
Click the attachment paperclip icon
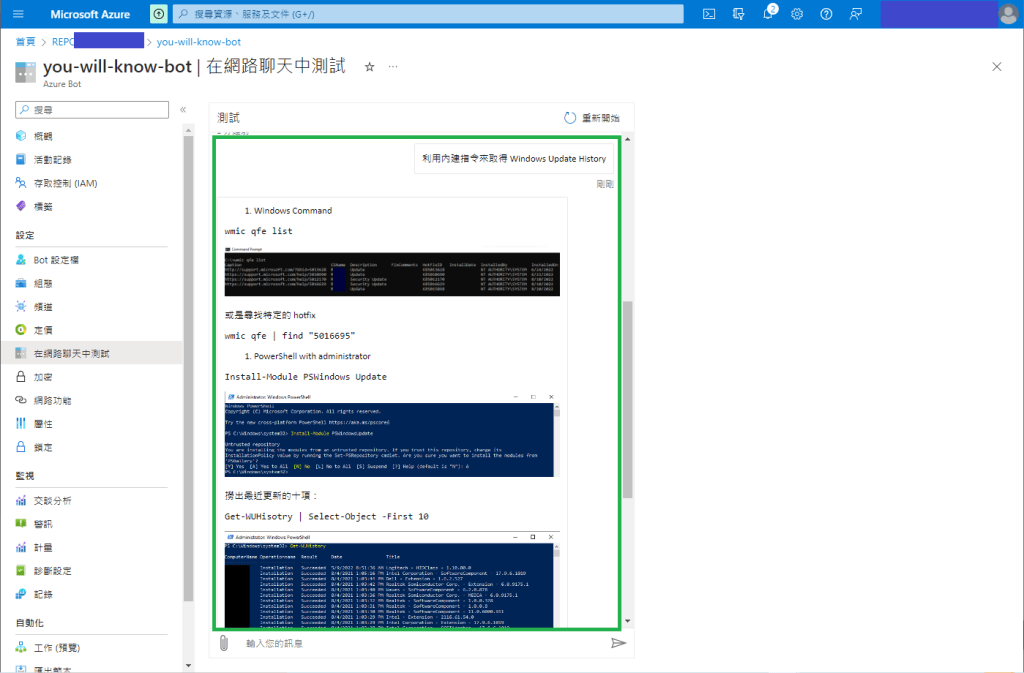coord(224,643)
